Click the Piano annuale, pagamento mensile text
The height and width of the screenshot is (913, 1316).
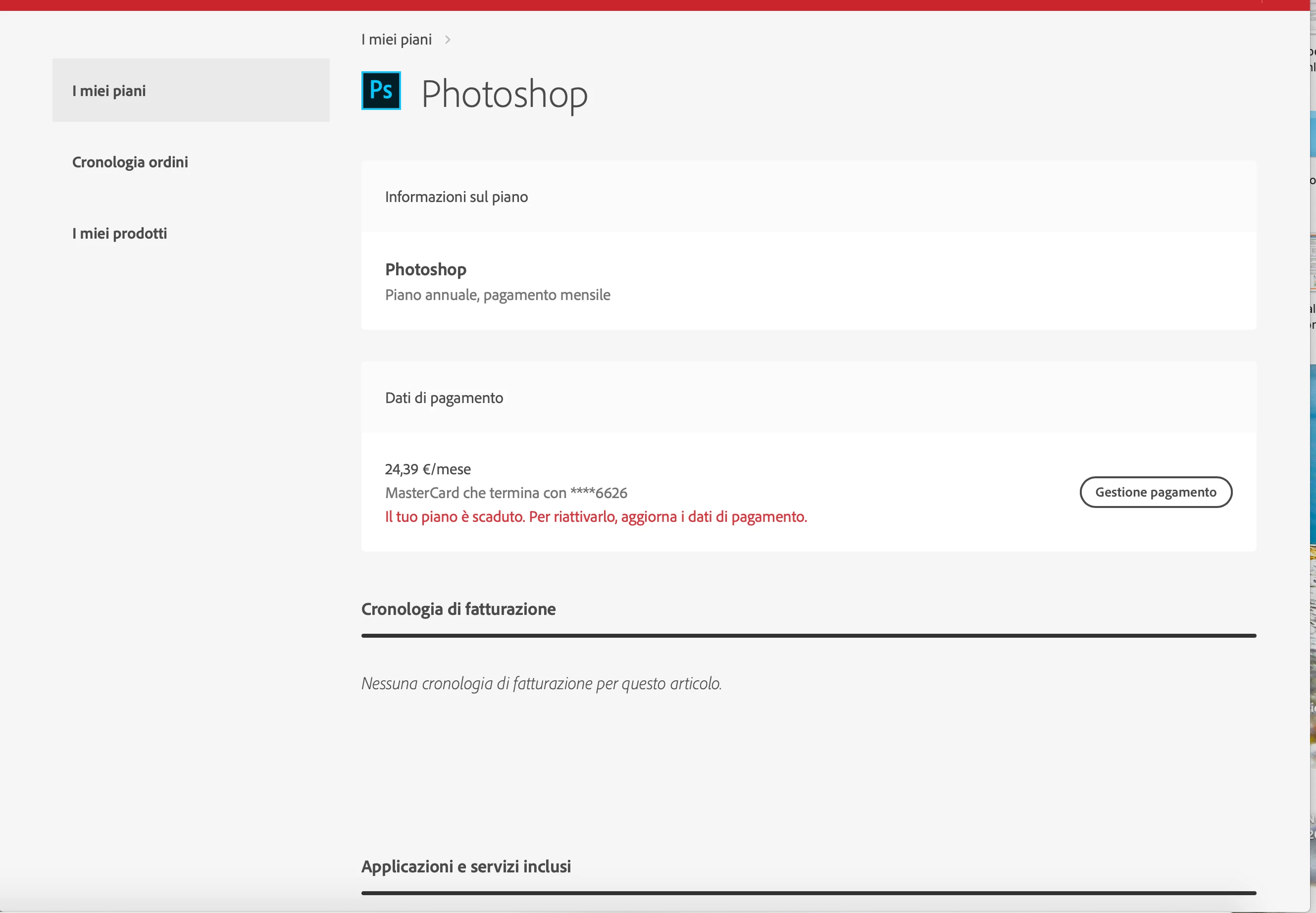click(498, 295)
